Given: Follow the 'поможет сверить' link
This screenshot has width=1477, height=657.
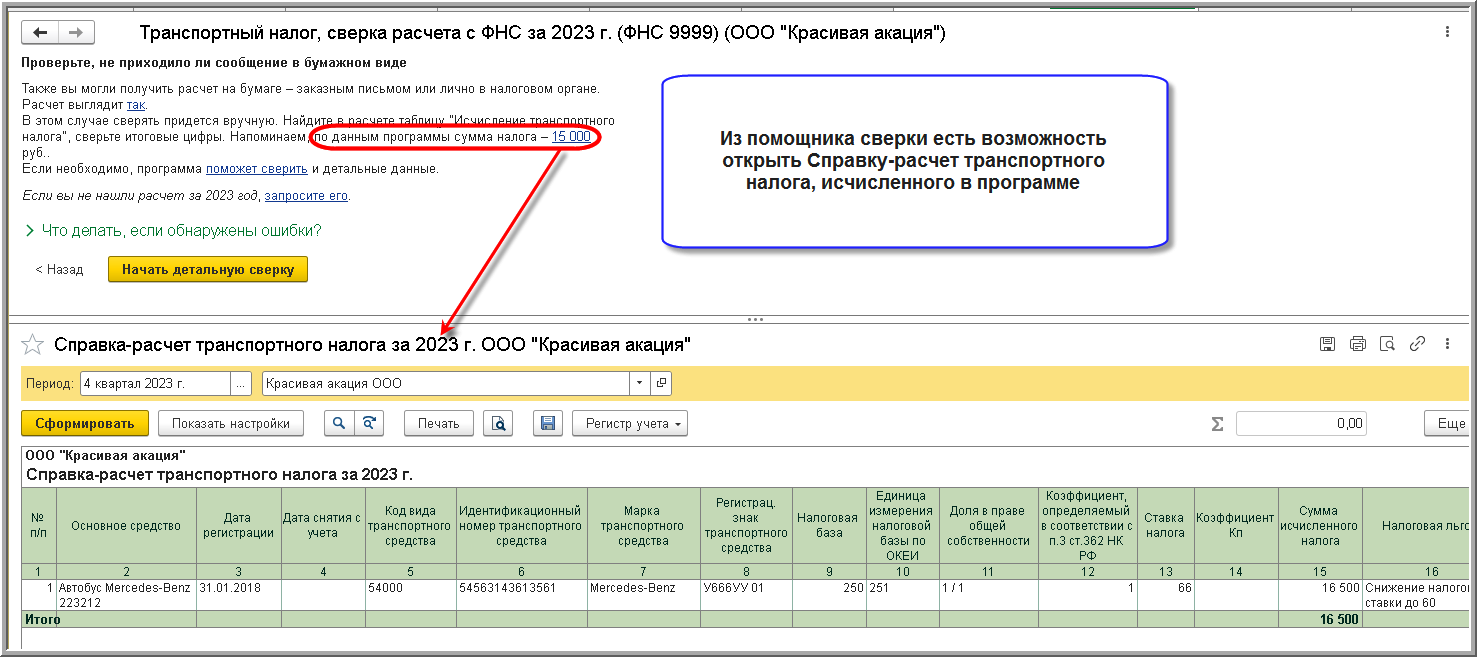Looking at the screenshot, I should point(257,169).
